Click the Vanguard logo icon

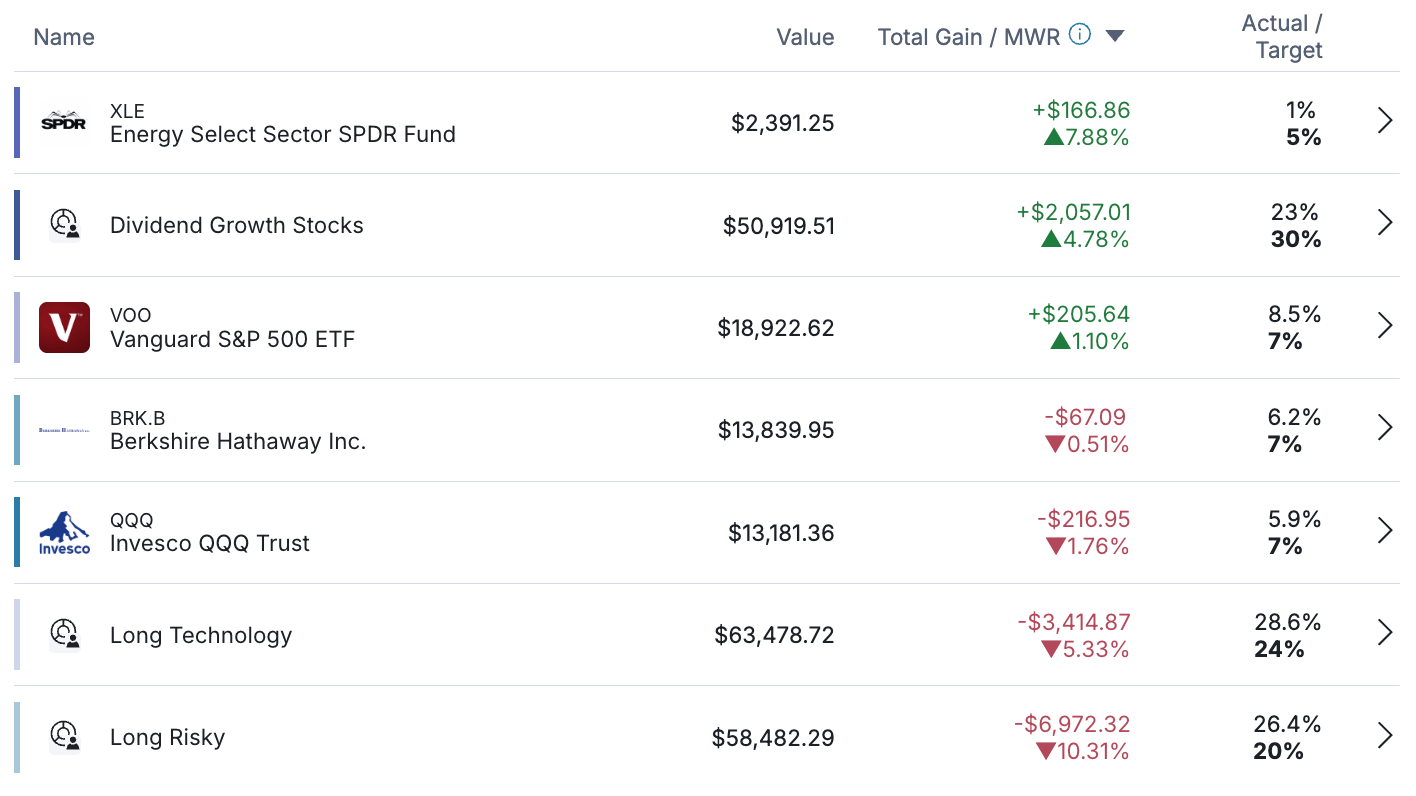(64, 327)
